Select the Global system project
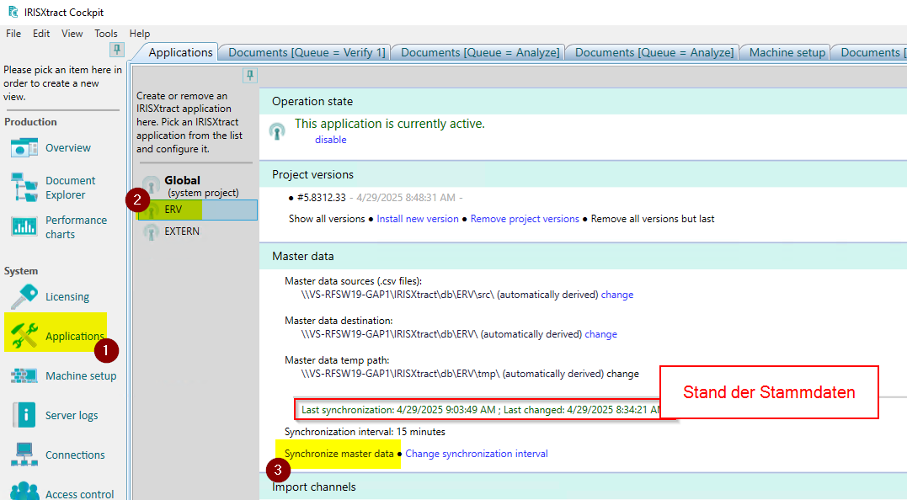The width and height of the screenshot is (908, 500). click(x=201, y=186)
